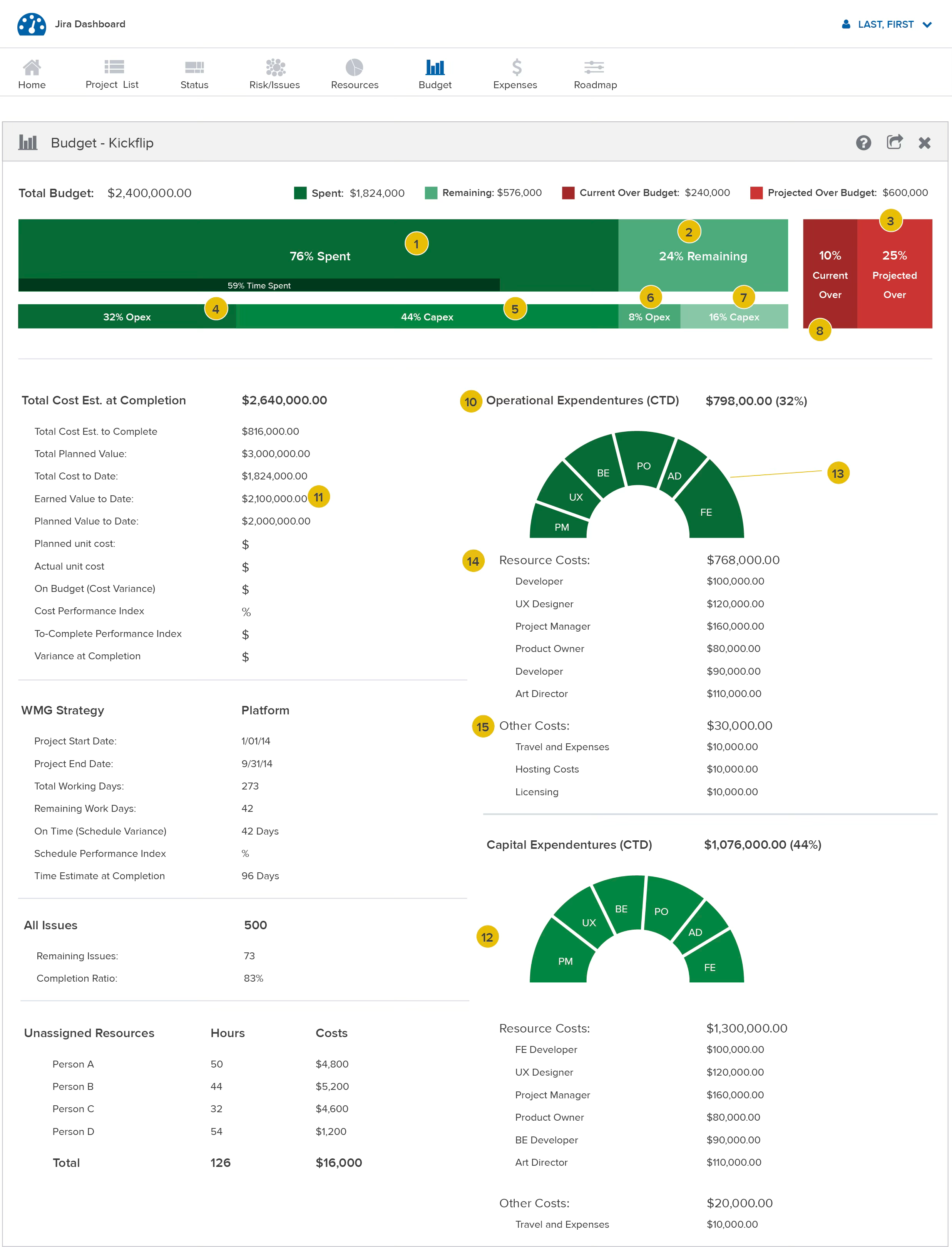Image resolution: width=952 pixels, height=1247 pixels.
Task: Open Resources pie chart icon
Action: (x=354, y=67)
